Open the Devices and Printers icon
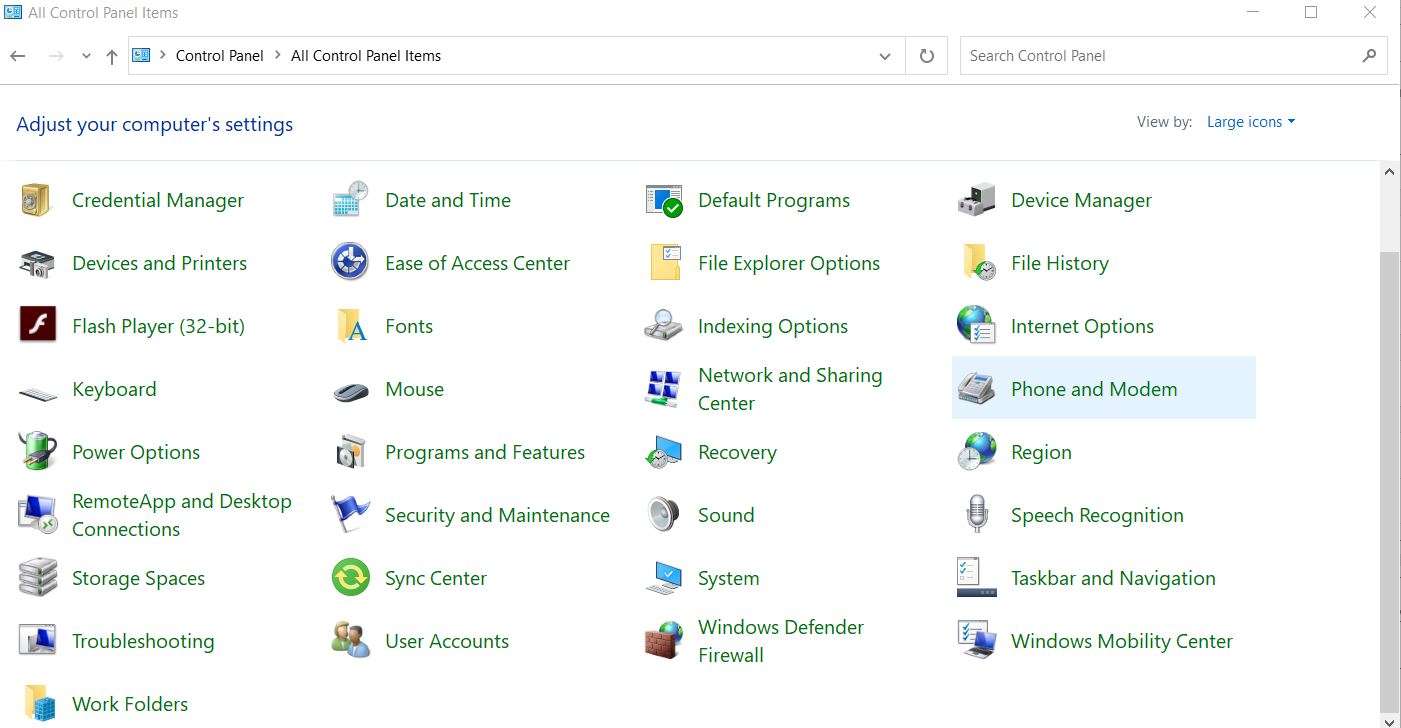Viewport: 1401px width, 728px height. click(37, 263)
